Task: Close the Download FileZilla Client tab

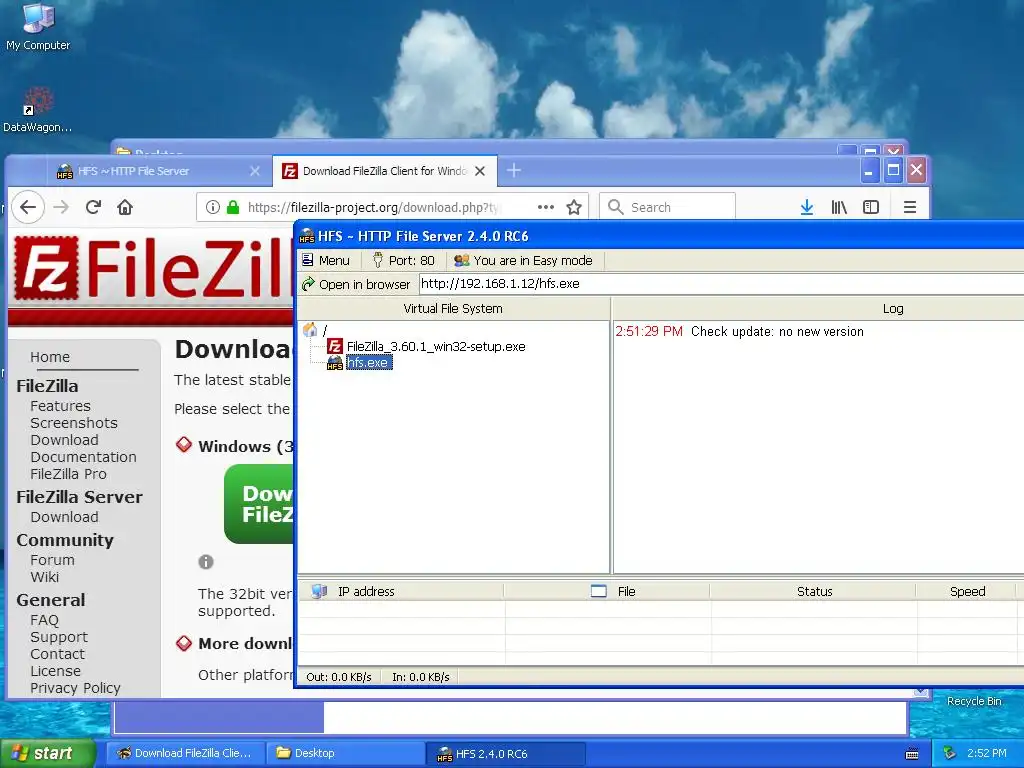Action: click(x=480, y=171)
